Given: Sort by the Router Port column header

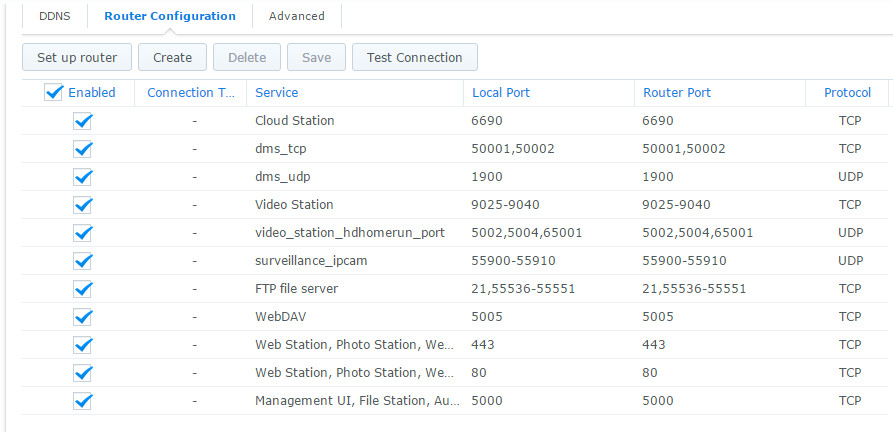Looking at the screenshot, I should point(677,93).
